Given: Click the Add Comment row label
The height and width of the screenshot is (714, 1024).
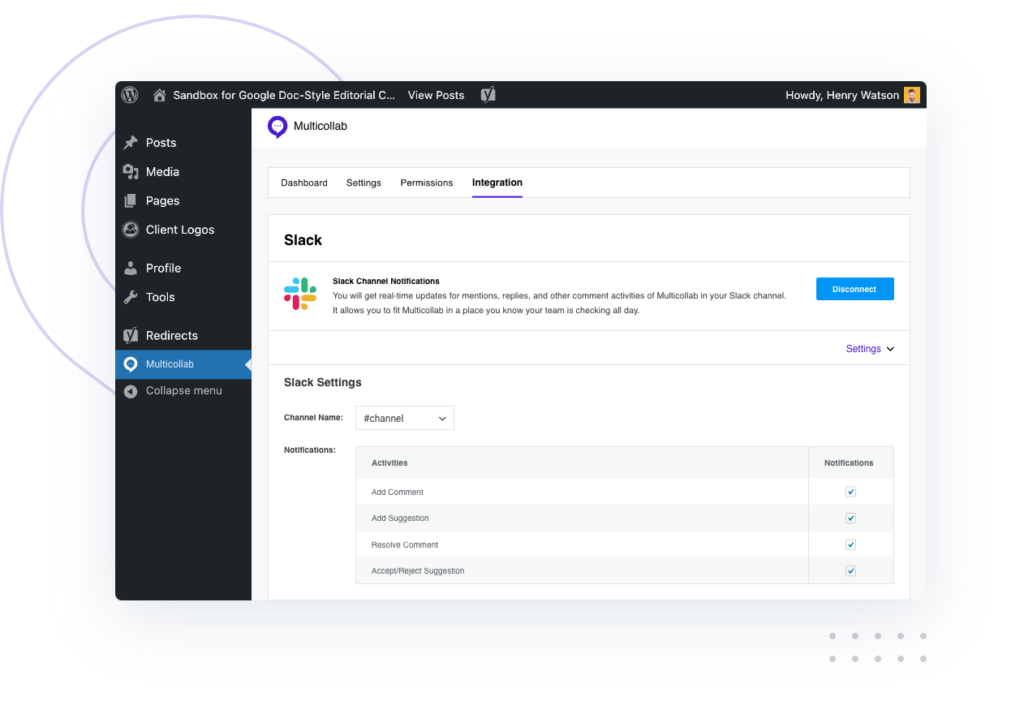Looking at the screenshot, I should 397,492.
